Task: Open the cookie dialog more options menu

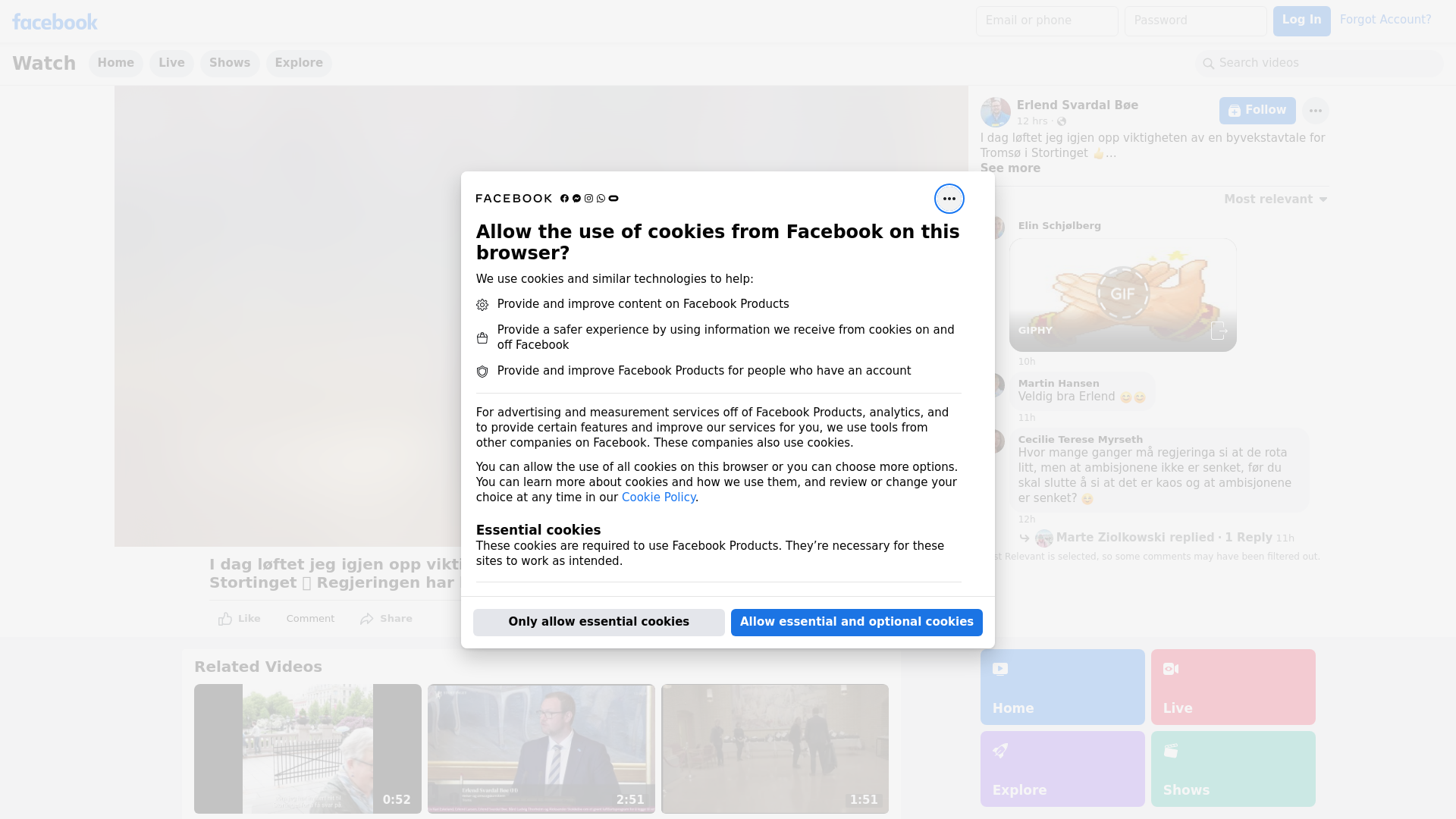Action: coord(949,199)
